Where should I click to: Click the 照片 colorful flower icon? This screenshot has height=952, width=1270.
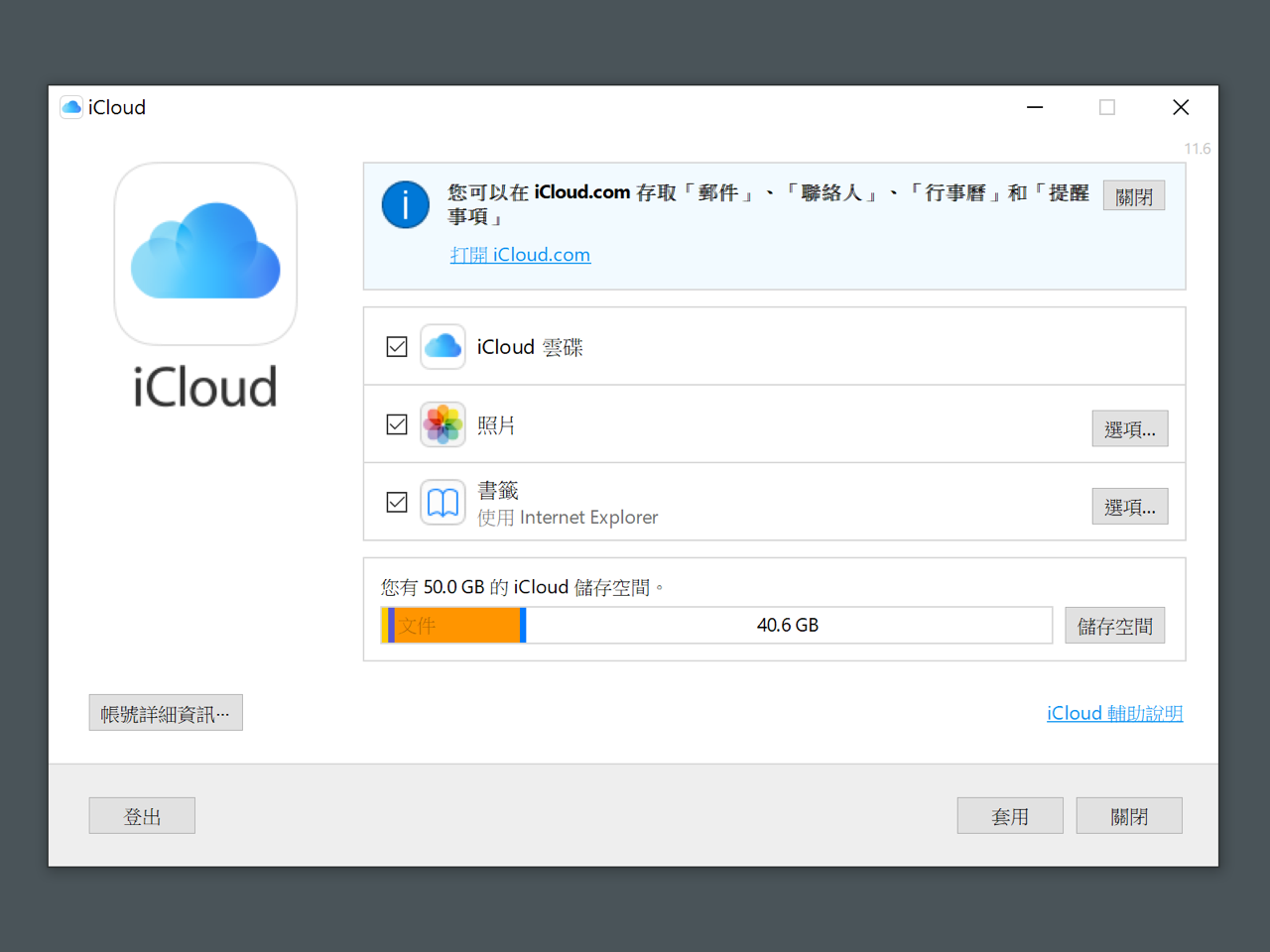click(443, 424)
